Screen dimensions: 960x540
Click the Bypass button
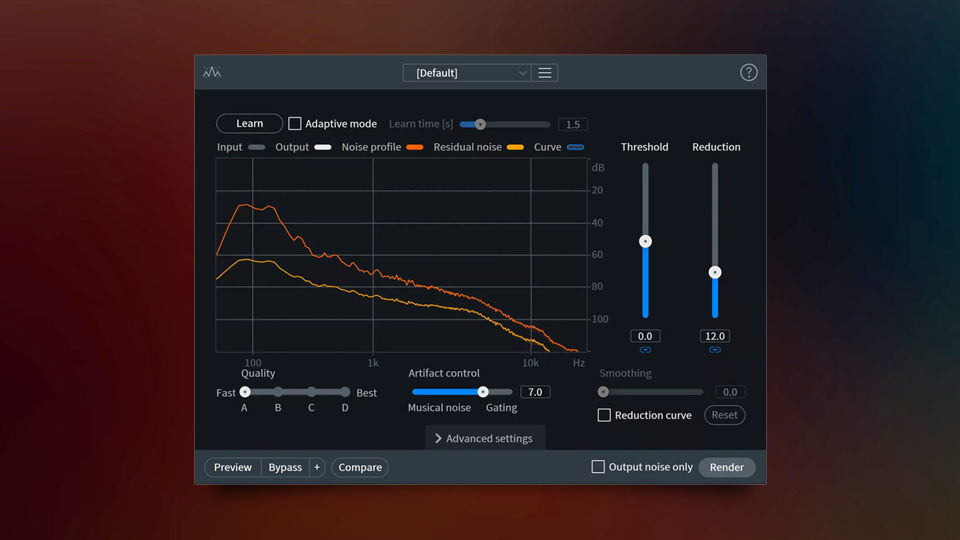click(285, 467)
